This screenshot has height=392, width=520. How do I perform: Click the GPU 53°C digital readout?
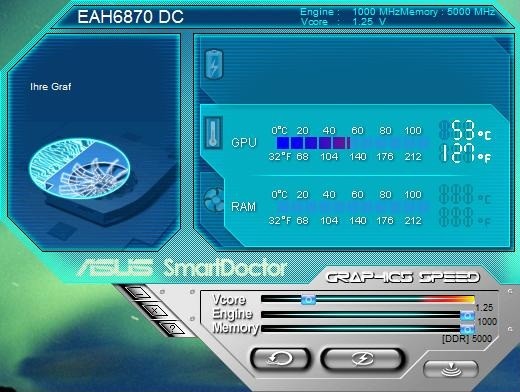click(466, 130)
